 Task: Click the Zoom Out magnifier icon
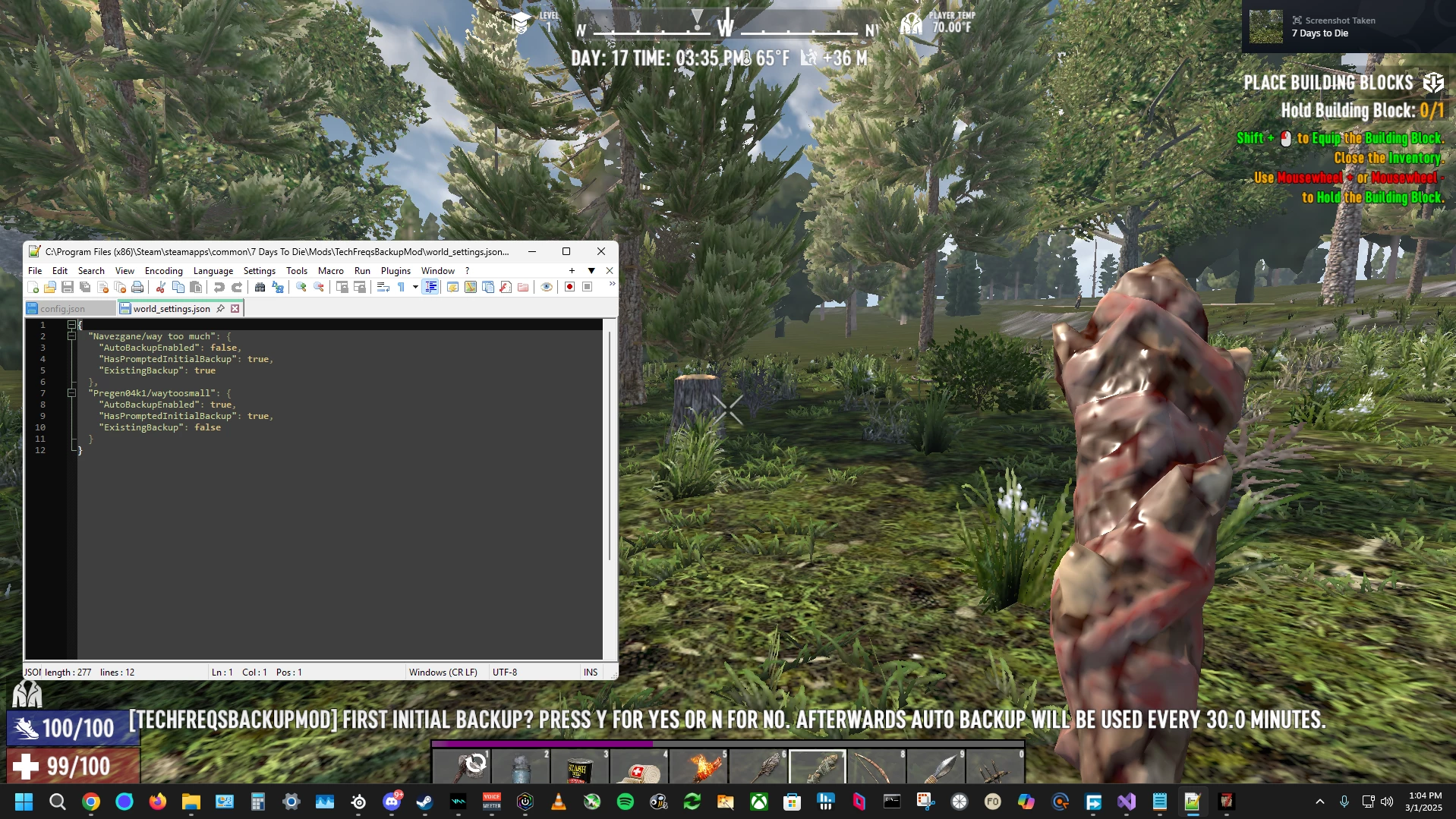pyautogui.click(x=319, y=287)
